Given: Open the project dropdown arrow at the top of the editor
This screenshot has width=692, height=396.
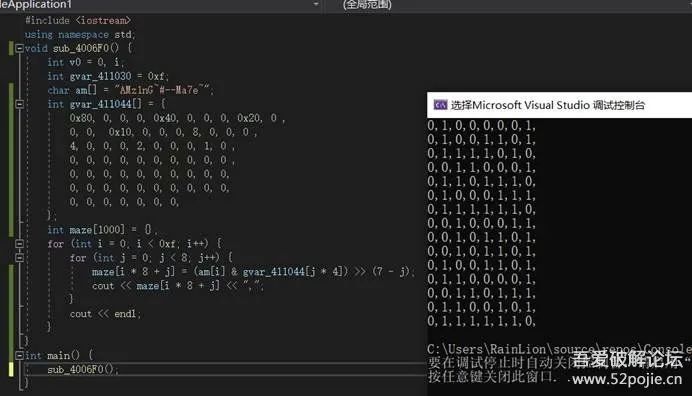Looking at the screenshot, I should 316,4.
